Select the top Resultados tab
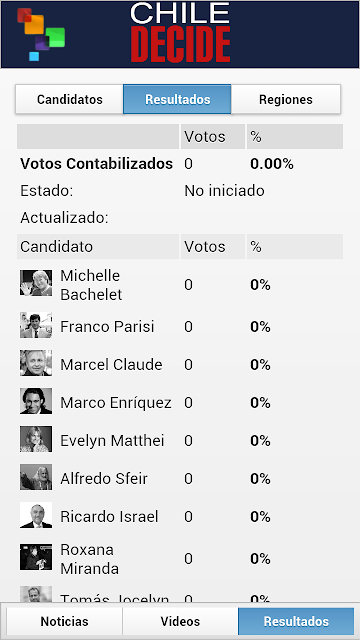 tap(177, 99)
